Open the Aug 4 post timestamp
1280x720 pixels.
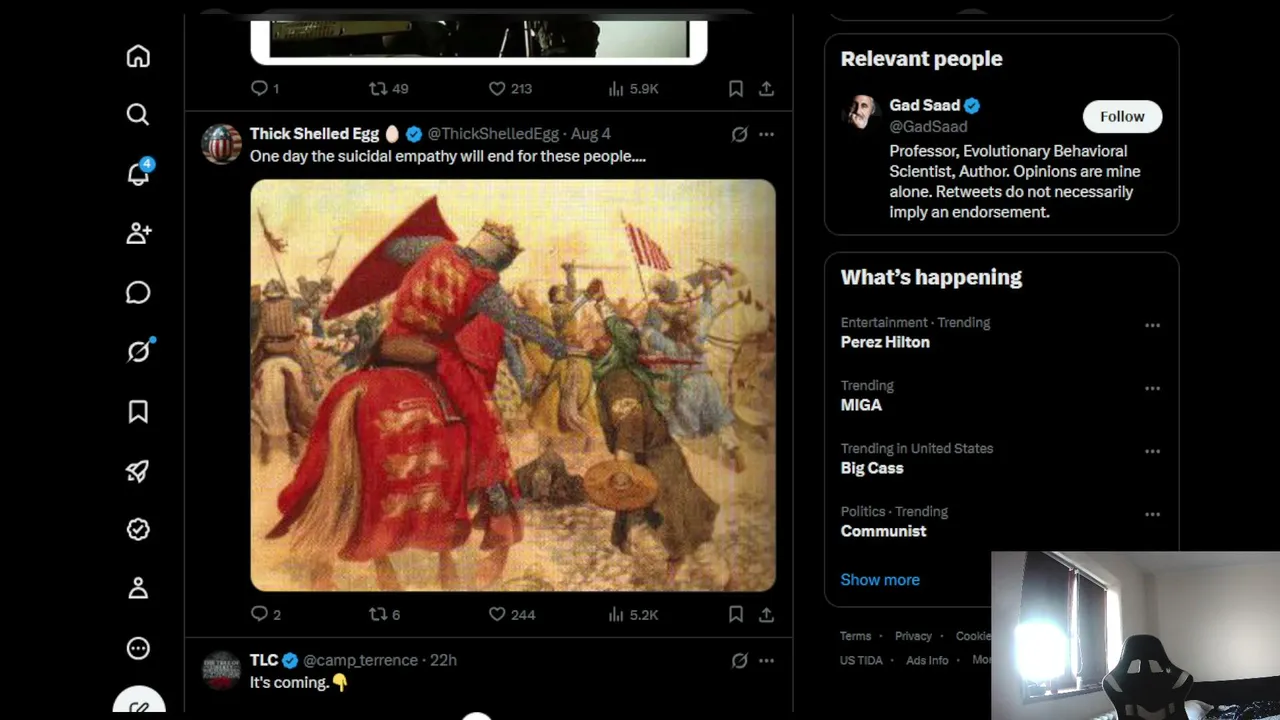pyautogui.click(x=591, y=133)
